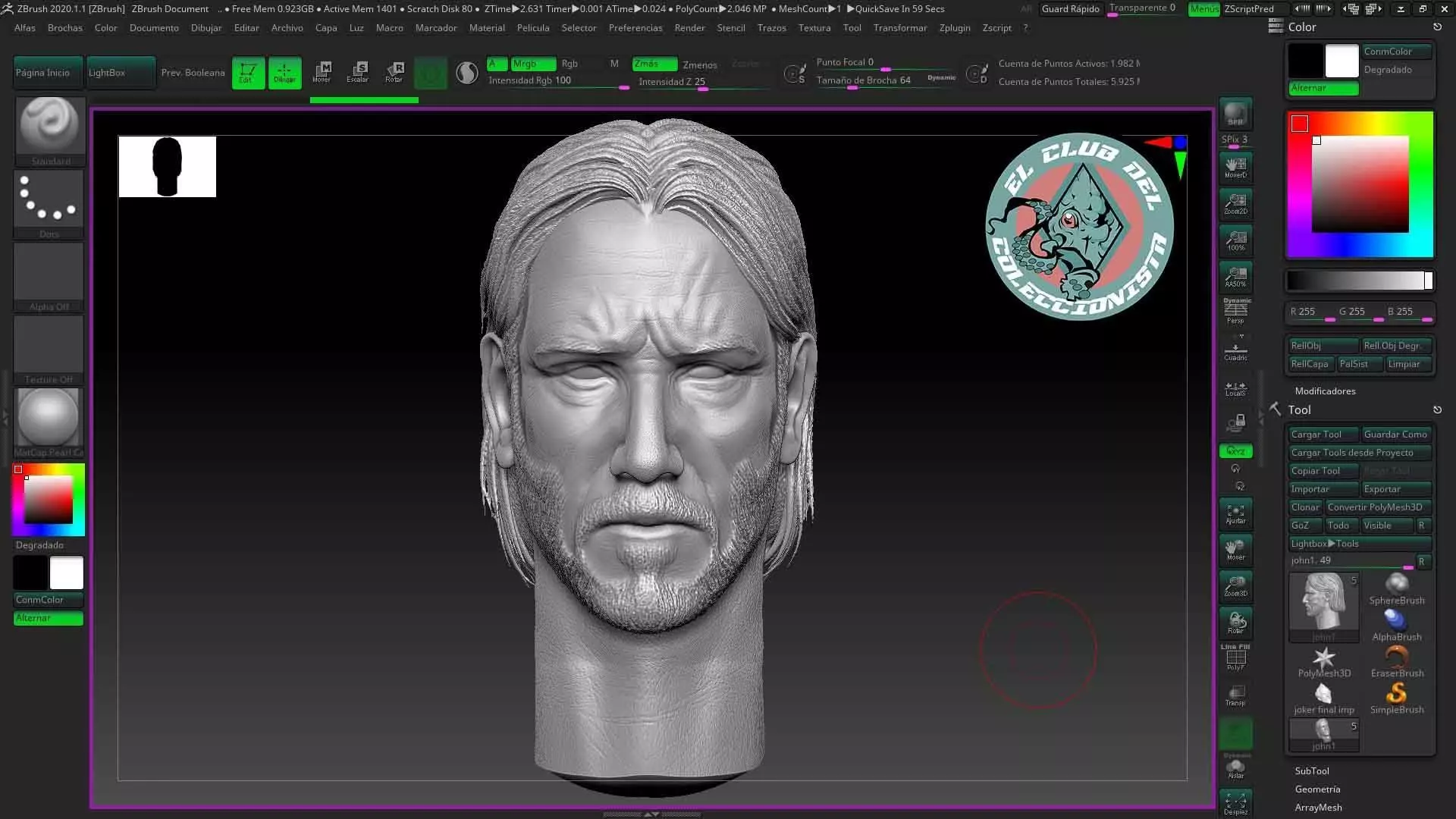
Task: Toggle the Persp perspective icon
Action: point(1235,311)
